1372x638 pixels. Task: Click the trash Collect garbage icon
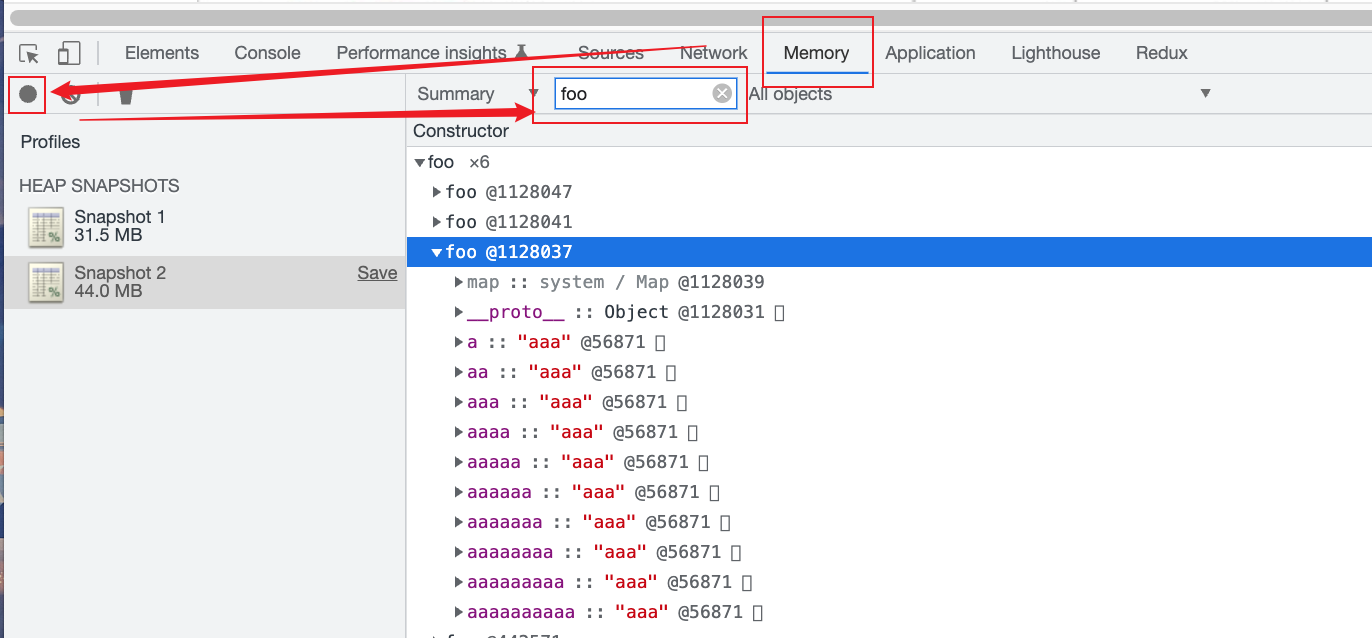(126, 95)
